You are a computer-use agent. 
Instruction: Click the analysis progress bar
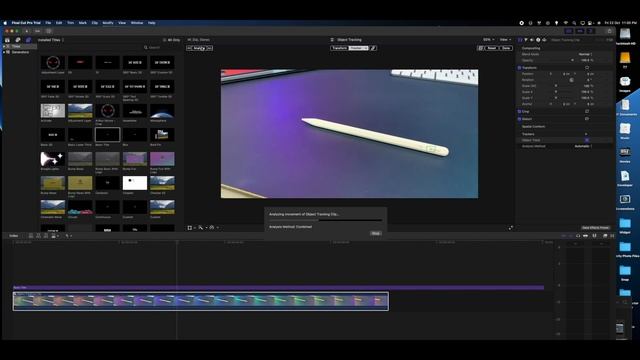[x=325, y=220]
